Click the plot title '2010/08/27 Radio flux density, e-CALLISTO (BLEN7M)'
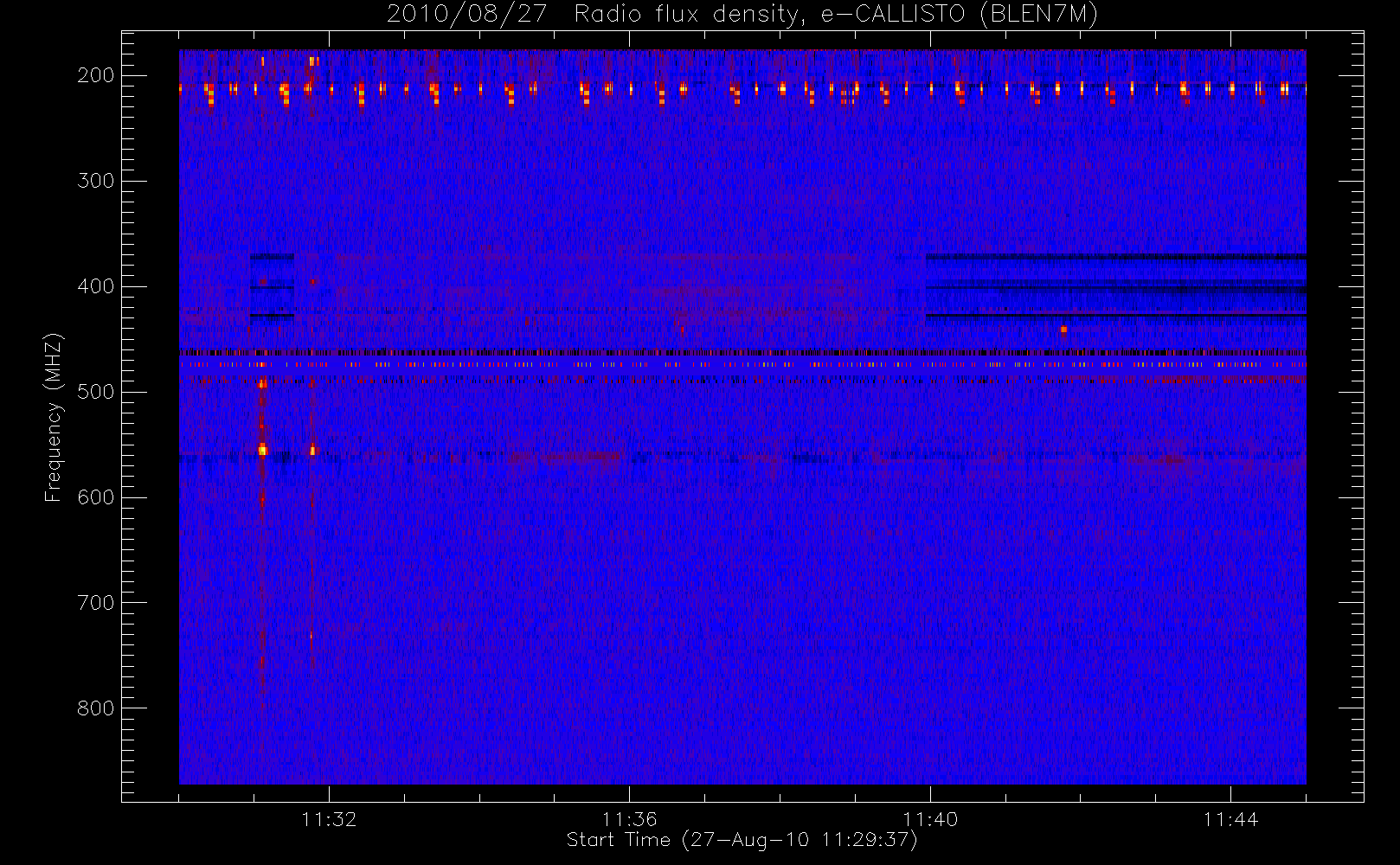This screenshot has height=865, width=1400. tap(742, 15)
